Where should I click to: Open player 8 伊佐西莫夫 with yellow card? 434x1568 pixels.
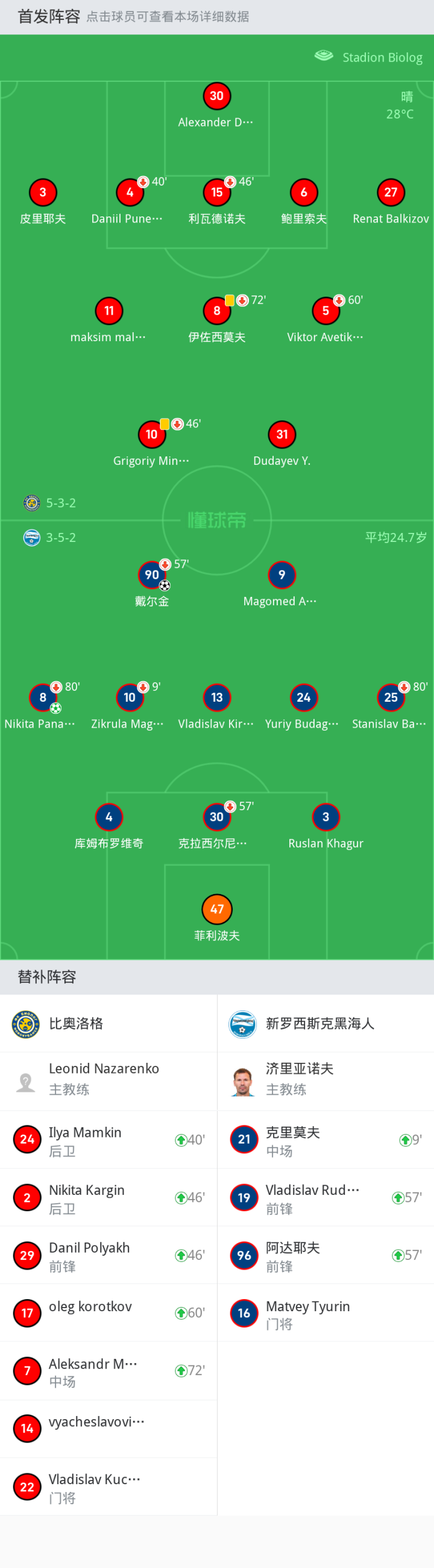(216, 310)
